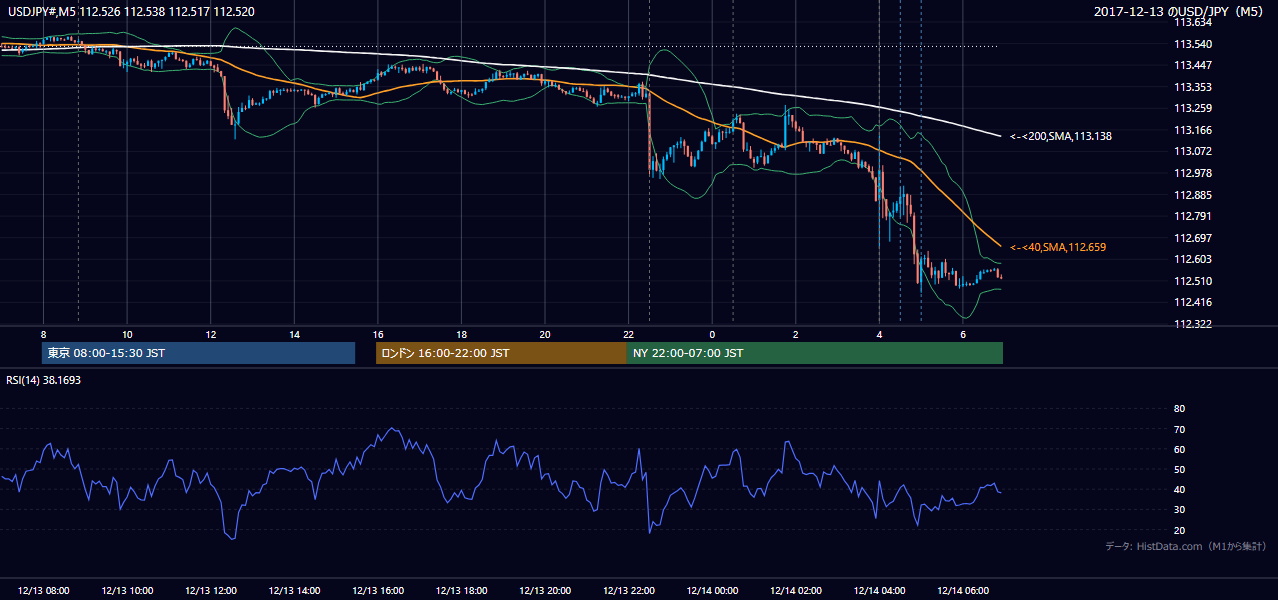Click the 12/14 02:00 time label
Image resolution: width=1278 pixels, height=600 pixels.
coord(795,591)
